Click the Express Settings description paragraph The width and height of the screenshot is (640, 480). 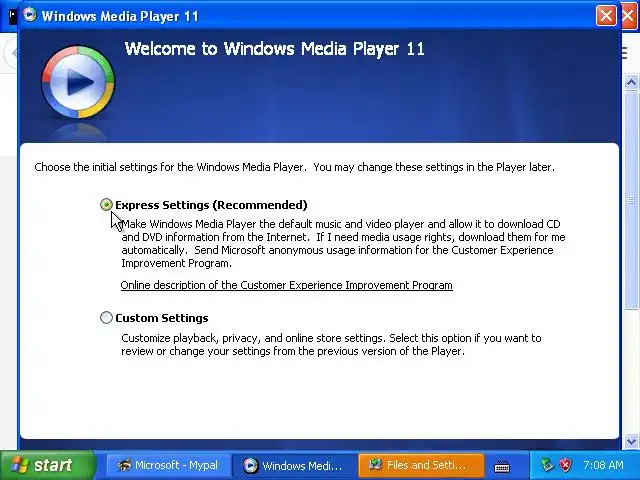point(343,243)
